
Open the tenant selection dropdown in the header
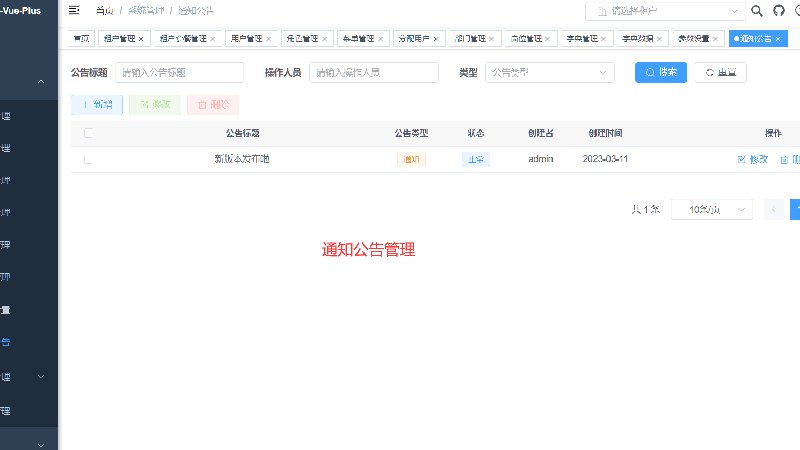[665, 11]
